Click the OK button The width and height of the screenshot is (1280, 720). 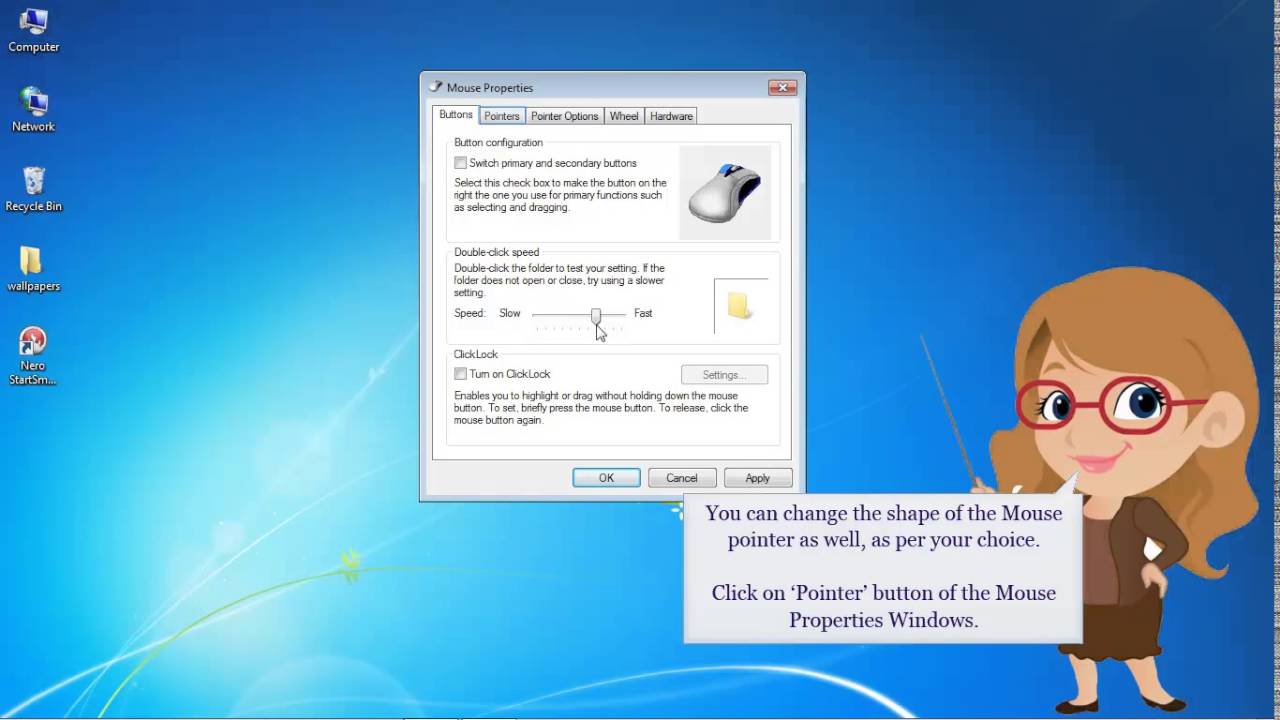pos(607,478)
